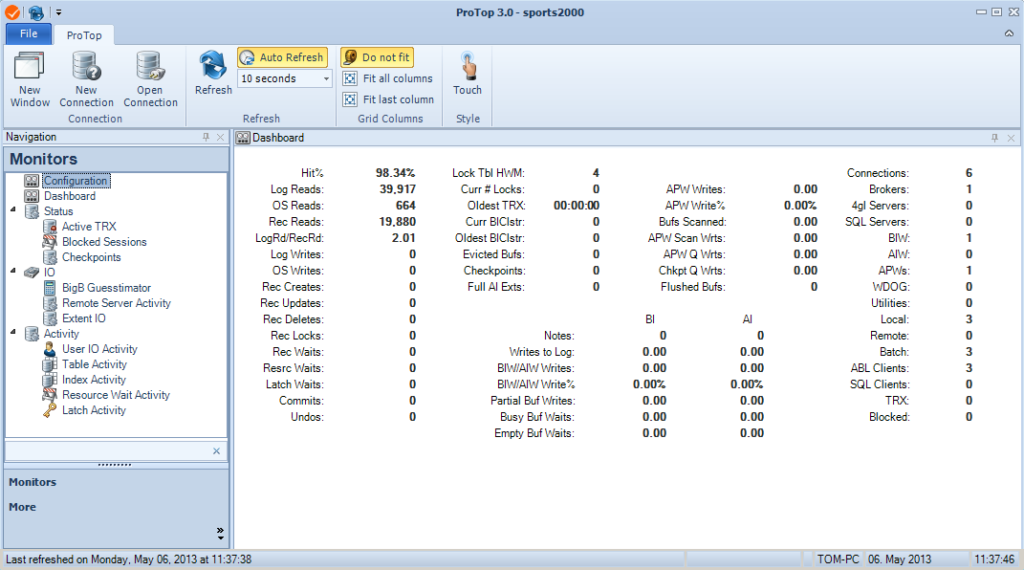The height and width of the screenshot is (570, 1024).
Task: Open the Blocked Sessions monitor
Action: click(104, 242)
